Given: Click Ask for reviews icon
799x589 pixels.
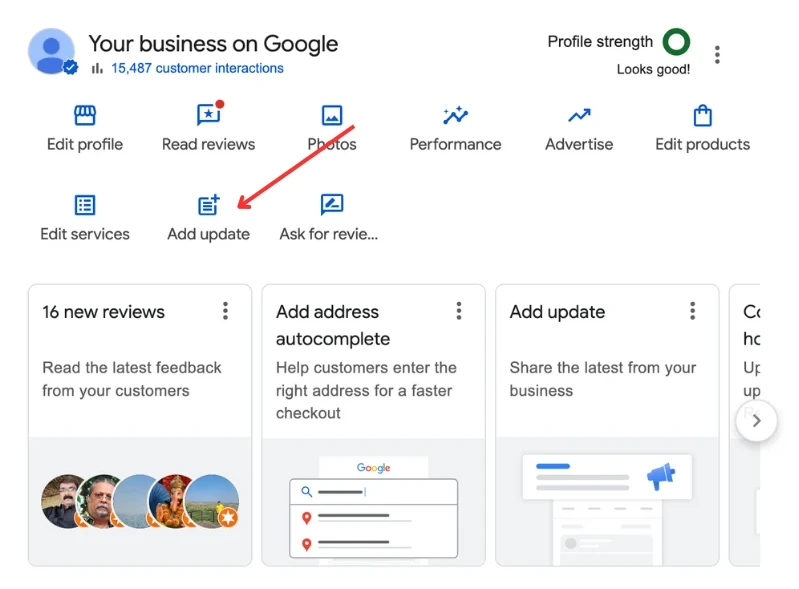Looking at the screenshot, I should (x=332, y=205).
